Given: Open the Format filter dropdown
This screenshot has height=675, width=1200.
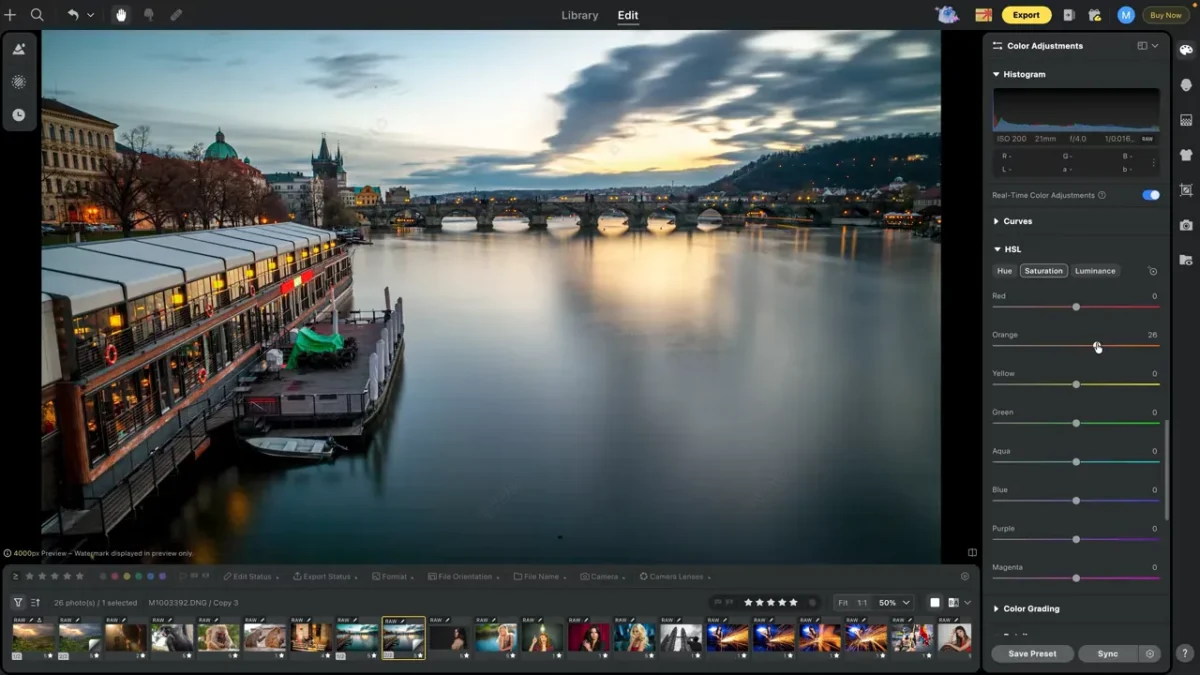Looking at the screenshot, I should click(x=392, y=577).
